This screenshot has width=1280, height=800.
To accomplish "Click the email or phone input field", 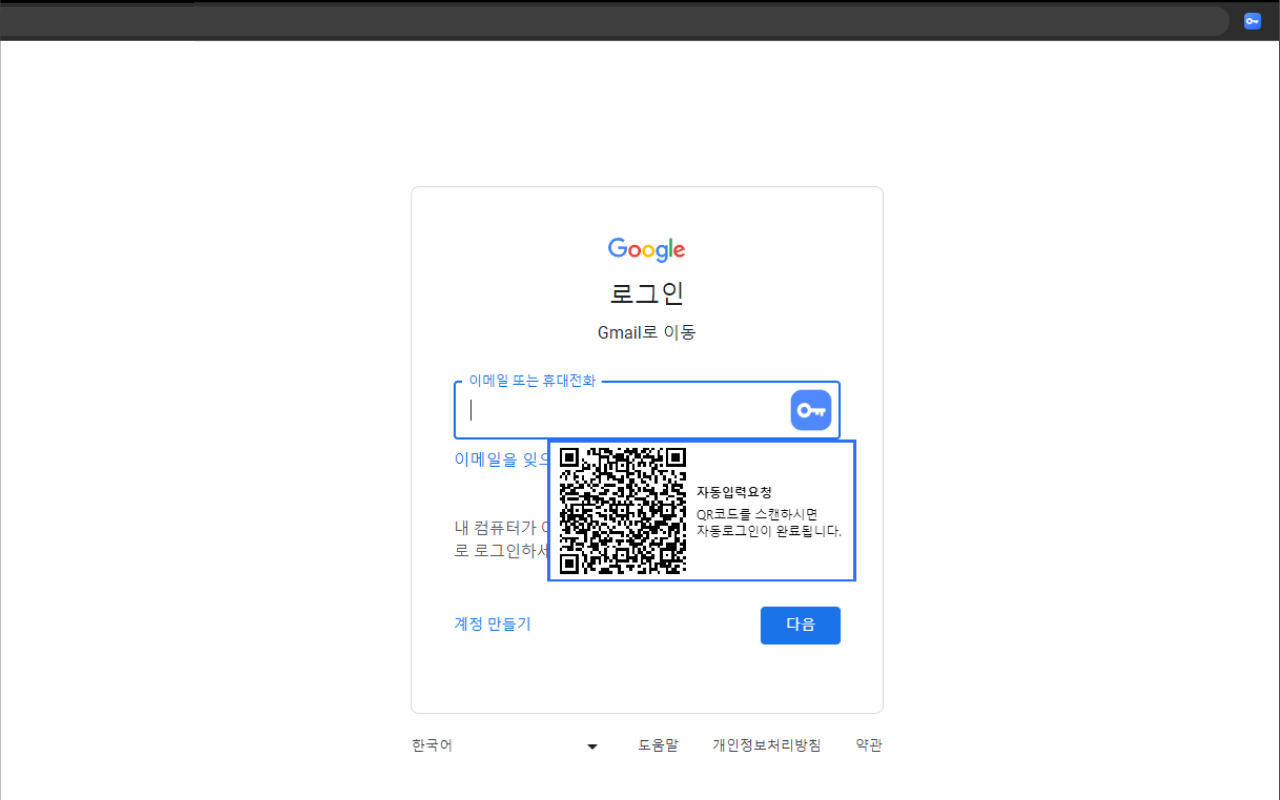I will click(x=647, y=410).
